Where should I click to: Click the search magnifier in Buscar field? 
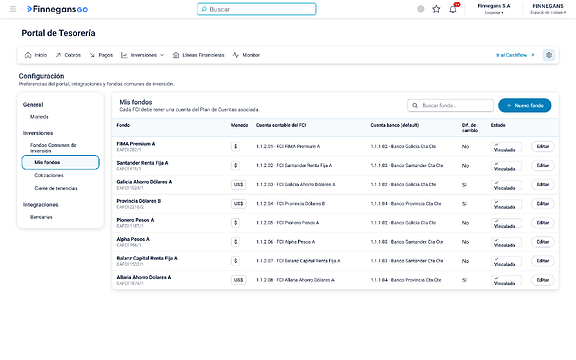(x=204, y=9)
